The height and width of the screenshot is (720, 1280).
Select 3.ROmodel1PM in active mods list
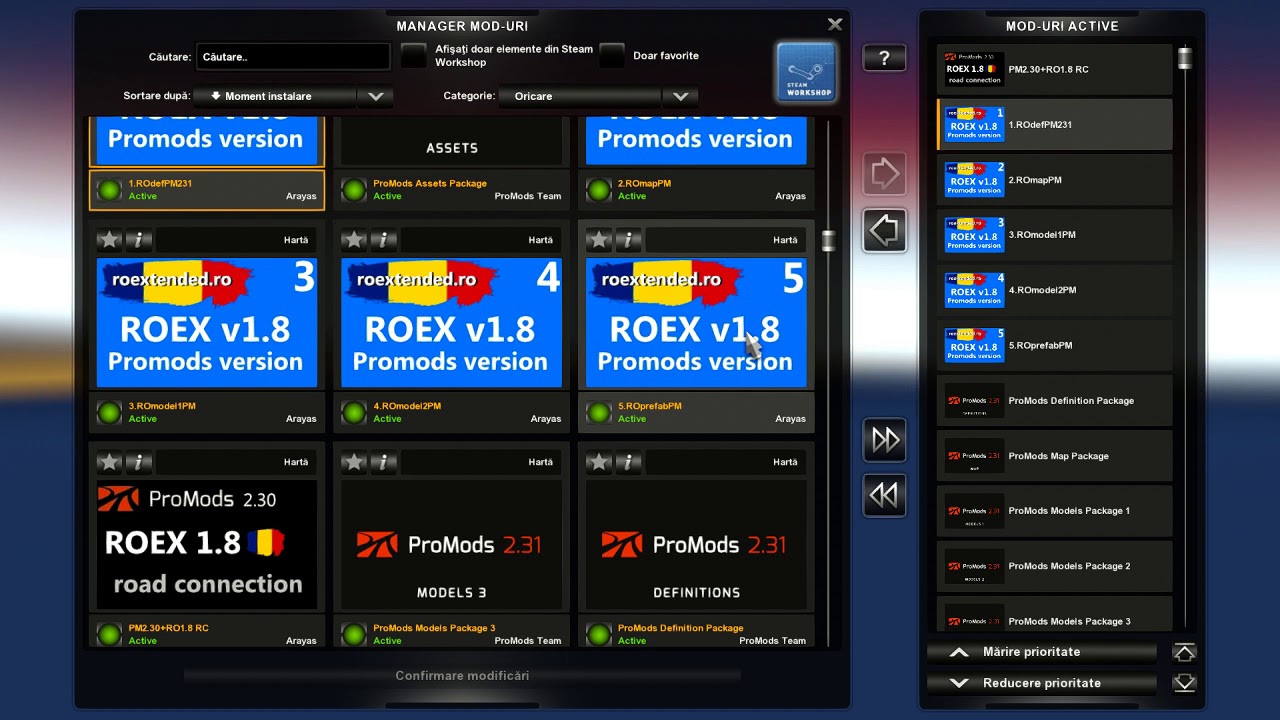[1055, 235]
